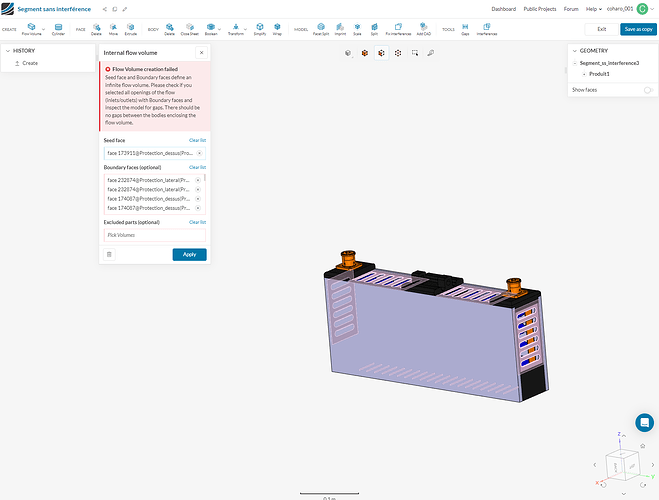Delete operation using trash icon
Image resolution: width=659 pixels, height=500 pixels.
tap(109, 254)
